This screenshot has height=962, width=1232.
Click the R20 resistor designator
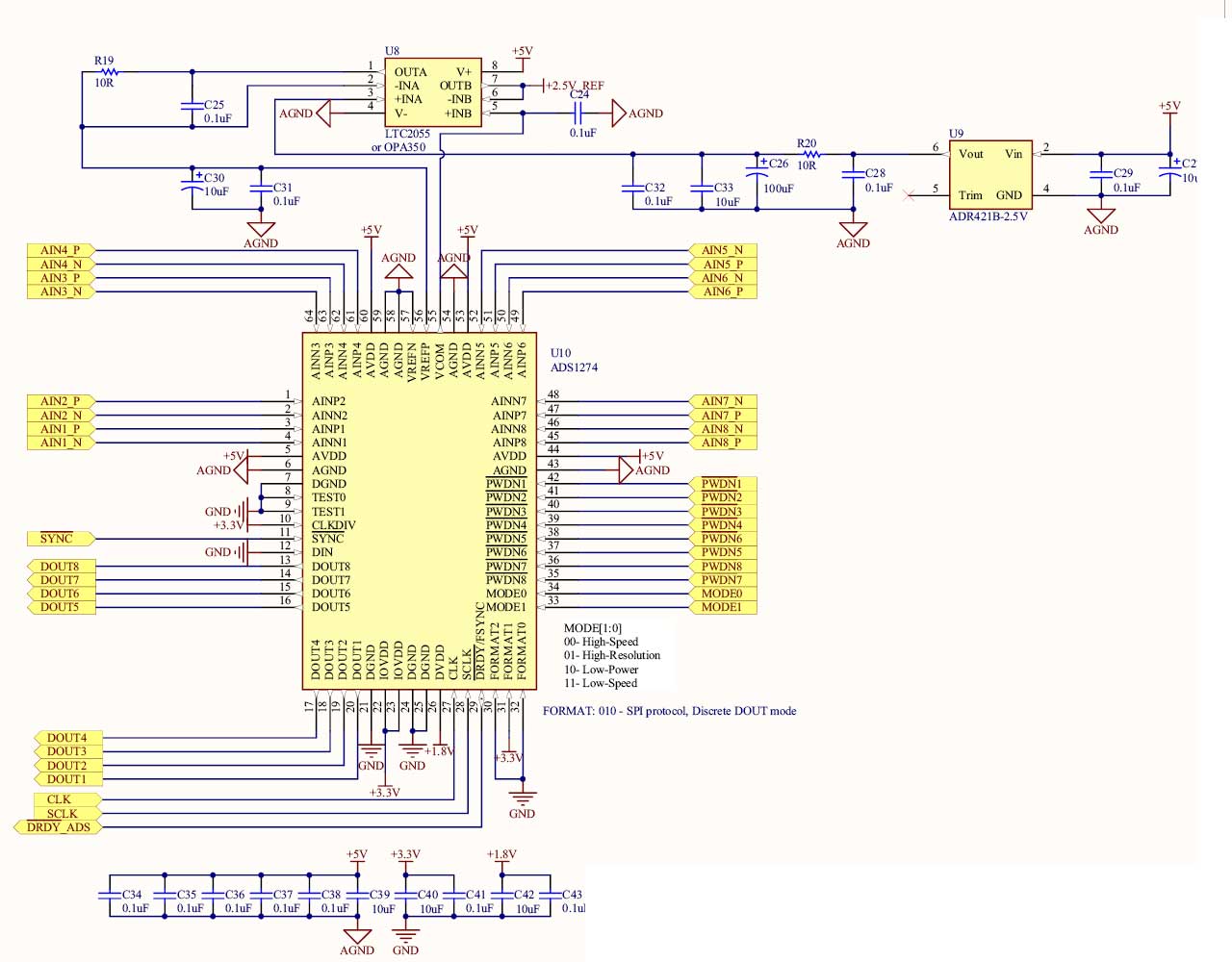point(807,143)
